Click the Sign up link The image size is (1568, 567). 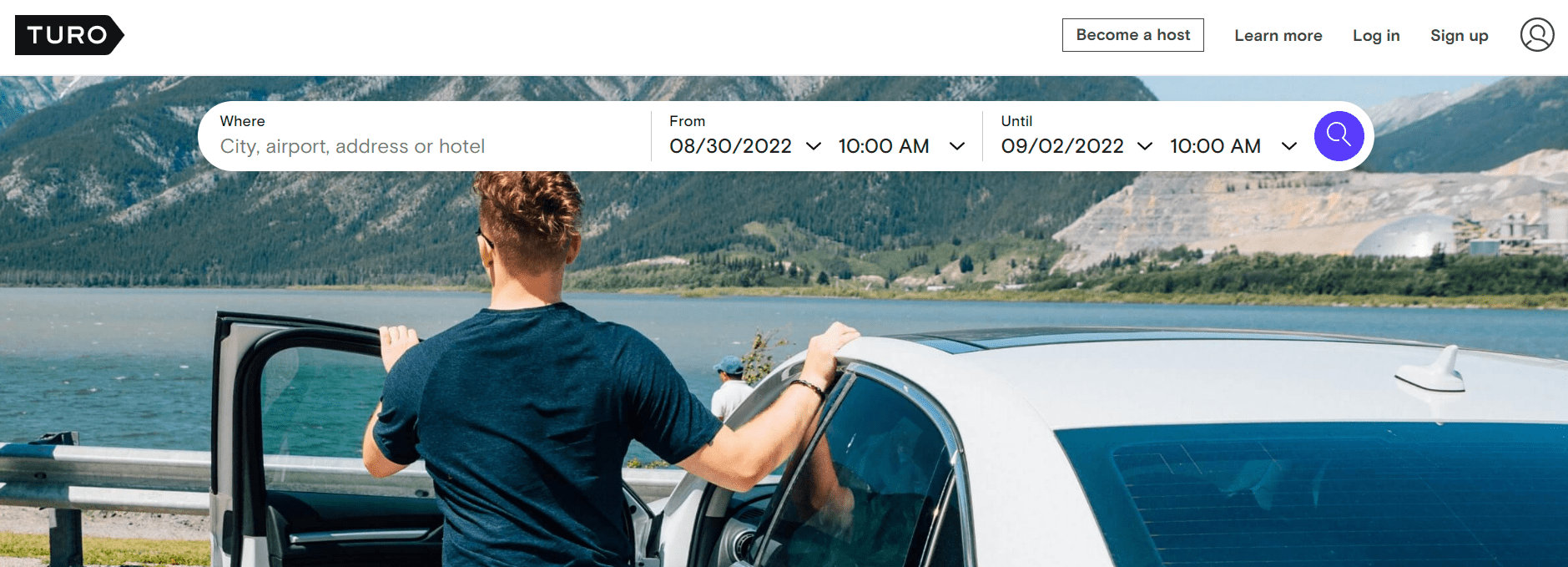point(1459,36)
